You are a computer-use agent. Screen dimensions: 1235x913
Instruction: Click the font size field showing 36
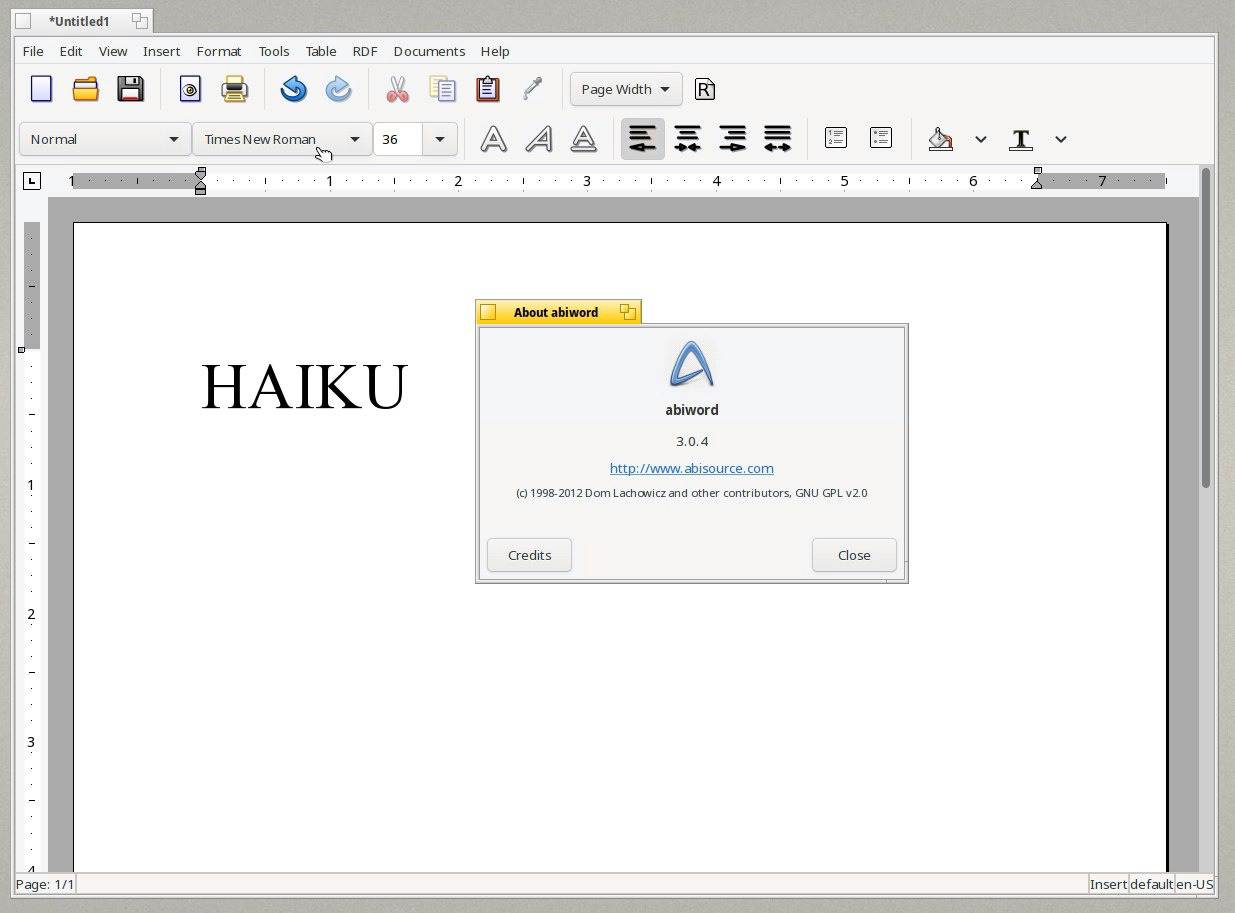398,139
